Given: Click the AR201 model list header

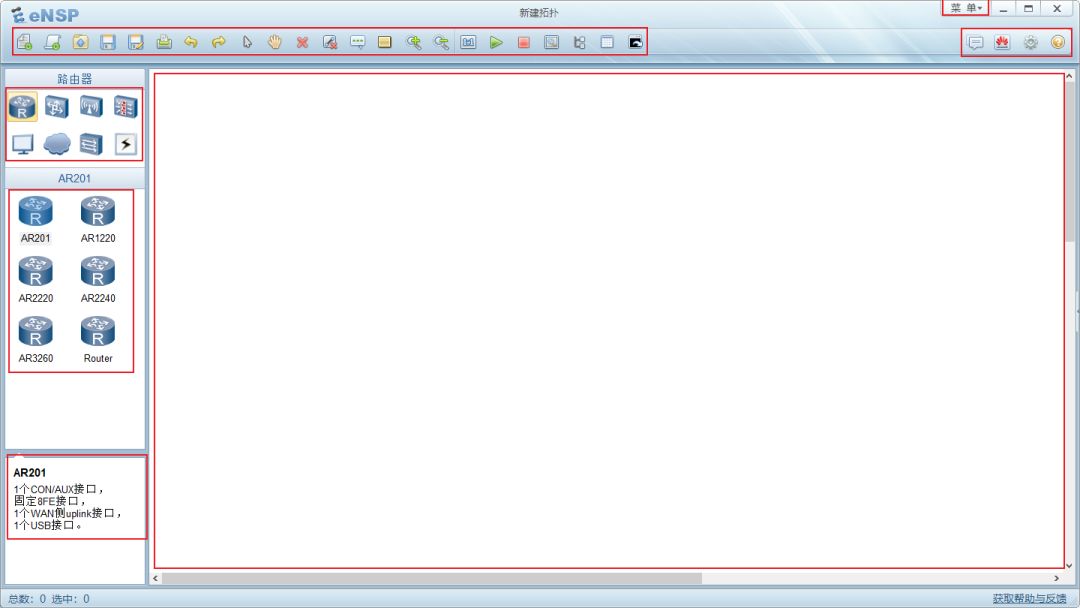Looking at the screenshot, I should pos(74,178).
